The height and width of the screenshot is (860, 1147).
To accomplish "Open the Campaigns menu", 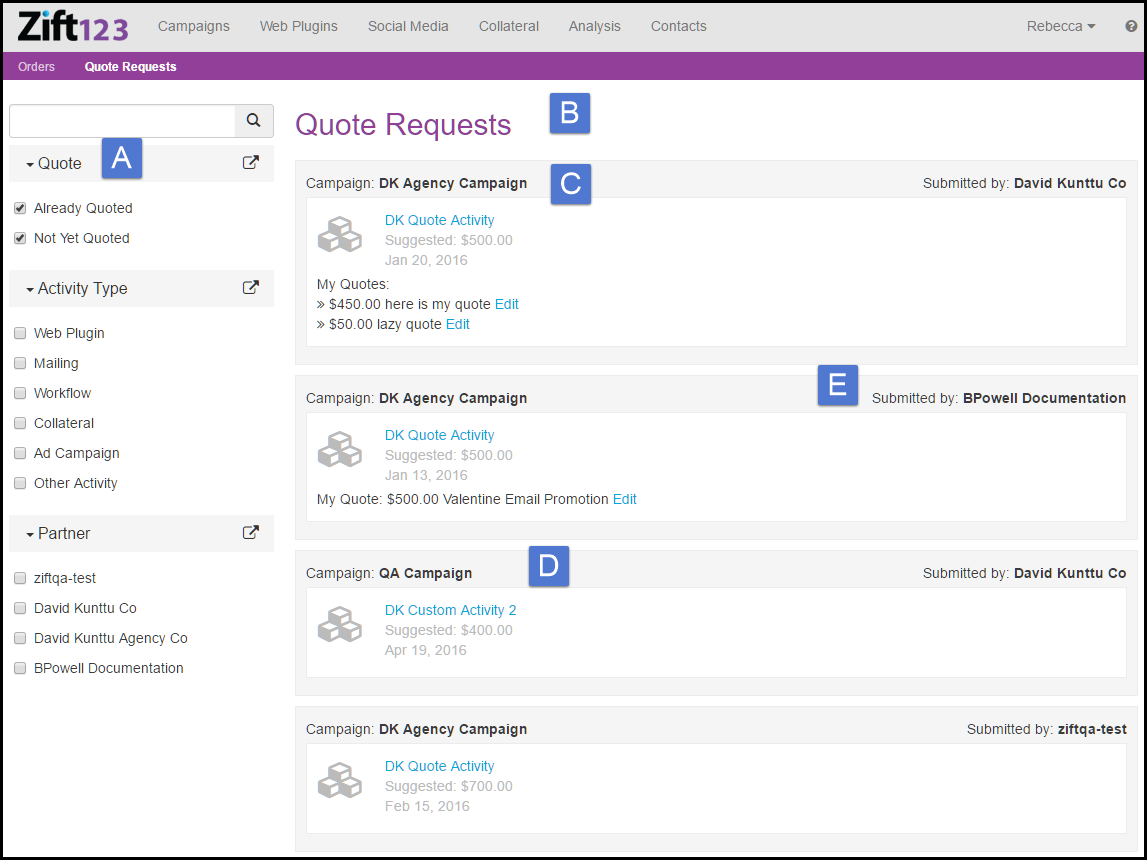I will (x=193, y=27).
